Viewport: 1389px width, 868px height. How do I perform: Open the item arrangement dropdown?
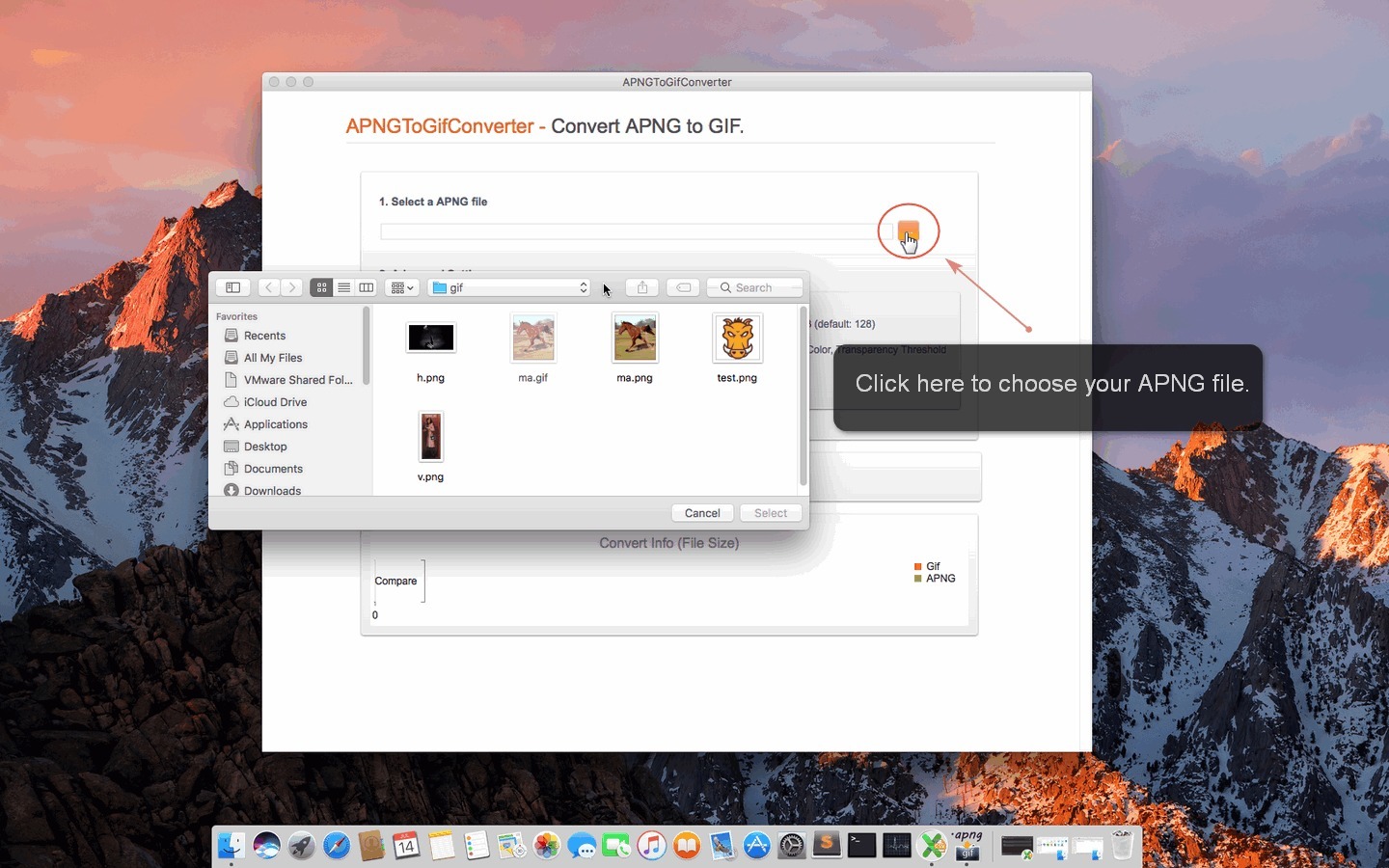pyautogui.click(x=401, y=287)
